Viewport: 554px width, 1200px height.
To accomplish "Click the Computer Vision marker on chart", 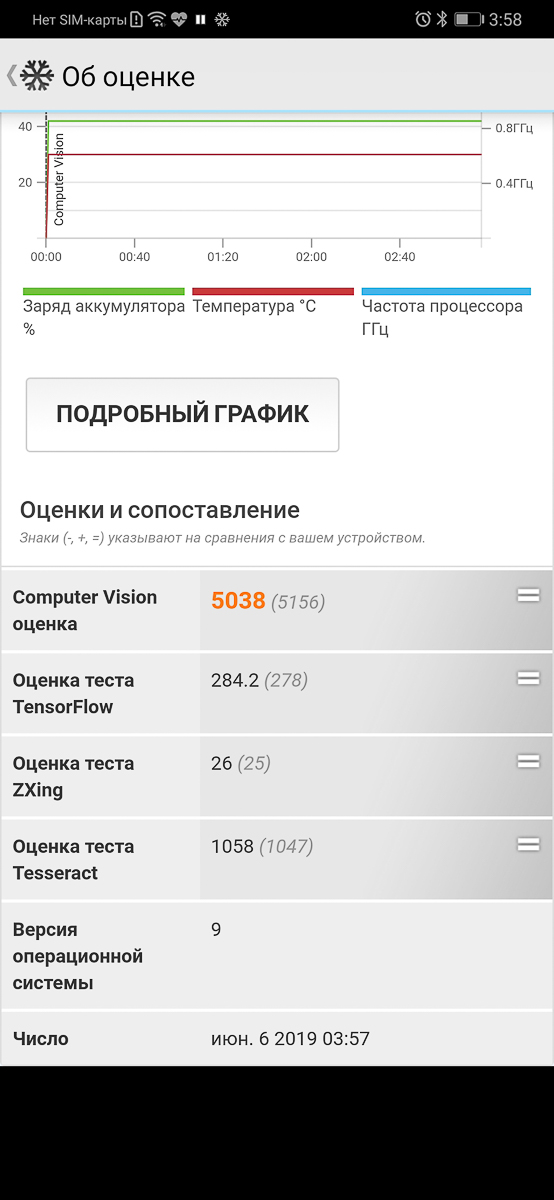I will (59, 179).
